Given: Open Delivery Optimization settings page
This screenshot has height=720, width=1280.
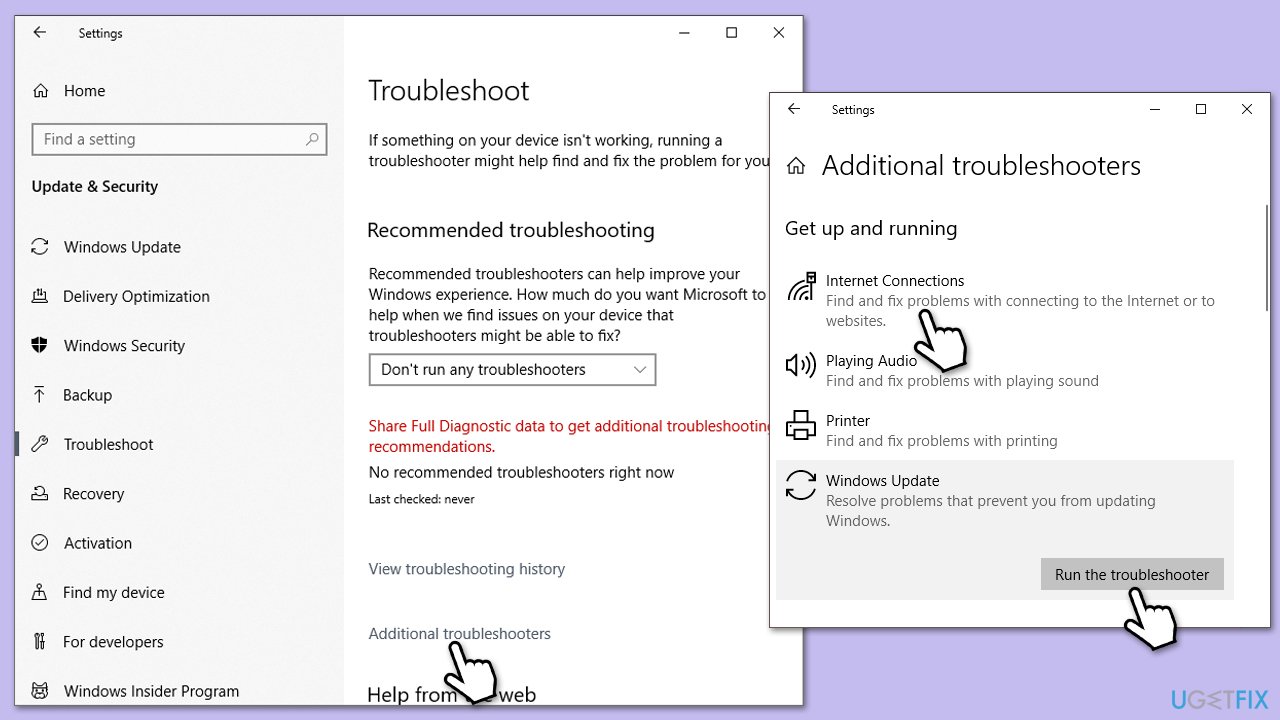Looking at the screenshot, I should [136, 297].
